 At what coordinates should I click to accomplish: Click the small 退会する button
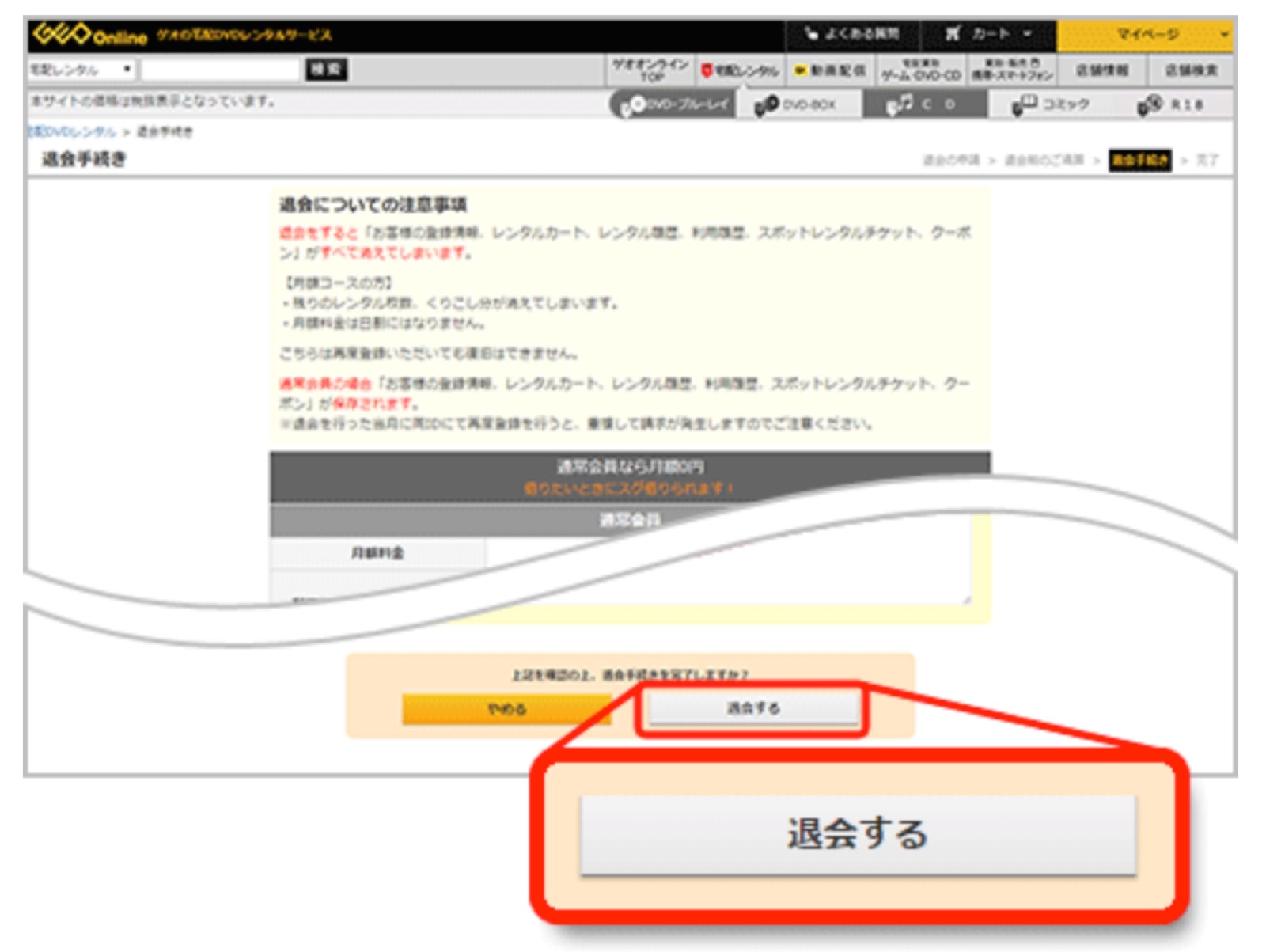tap(752, 707)
